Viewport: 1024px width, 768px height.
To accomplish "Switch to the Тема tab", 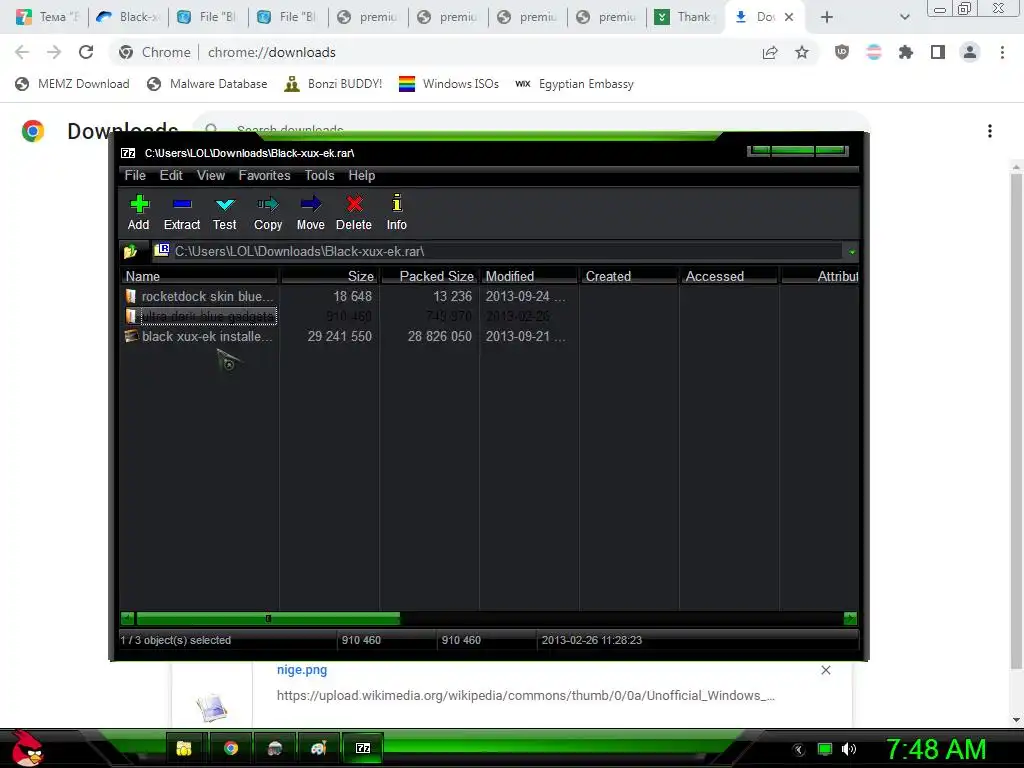I will [x=48, y=17].
